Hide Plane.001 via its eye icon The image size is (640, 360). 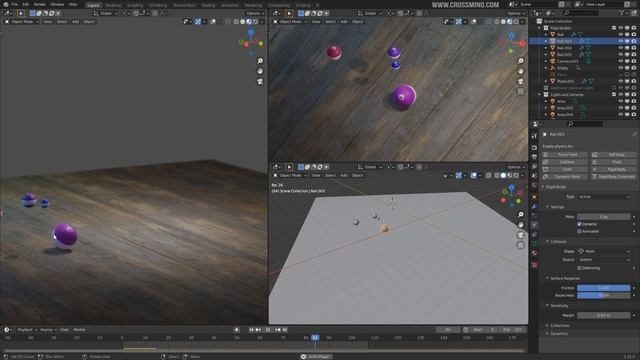[x=621, y=81]
